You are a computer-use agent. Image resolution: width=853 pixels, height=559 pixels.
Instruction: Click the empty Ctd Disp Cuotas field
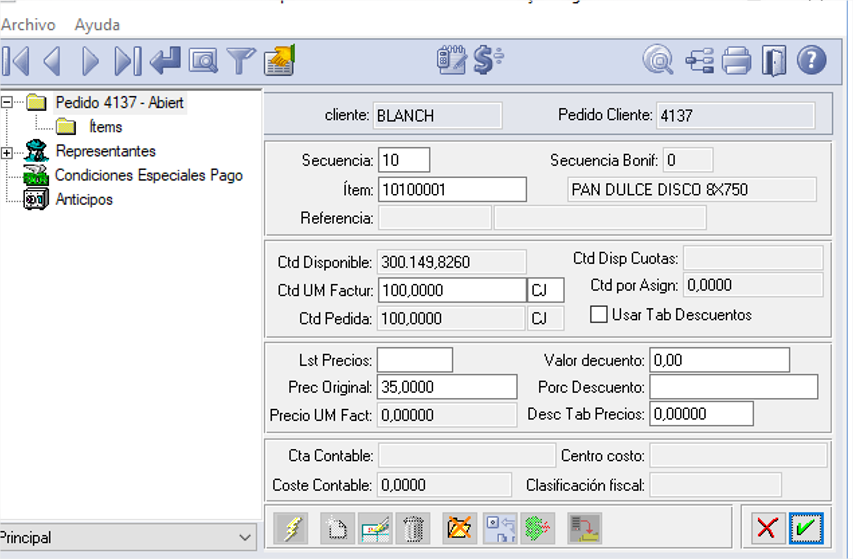753,258
